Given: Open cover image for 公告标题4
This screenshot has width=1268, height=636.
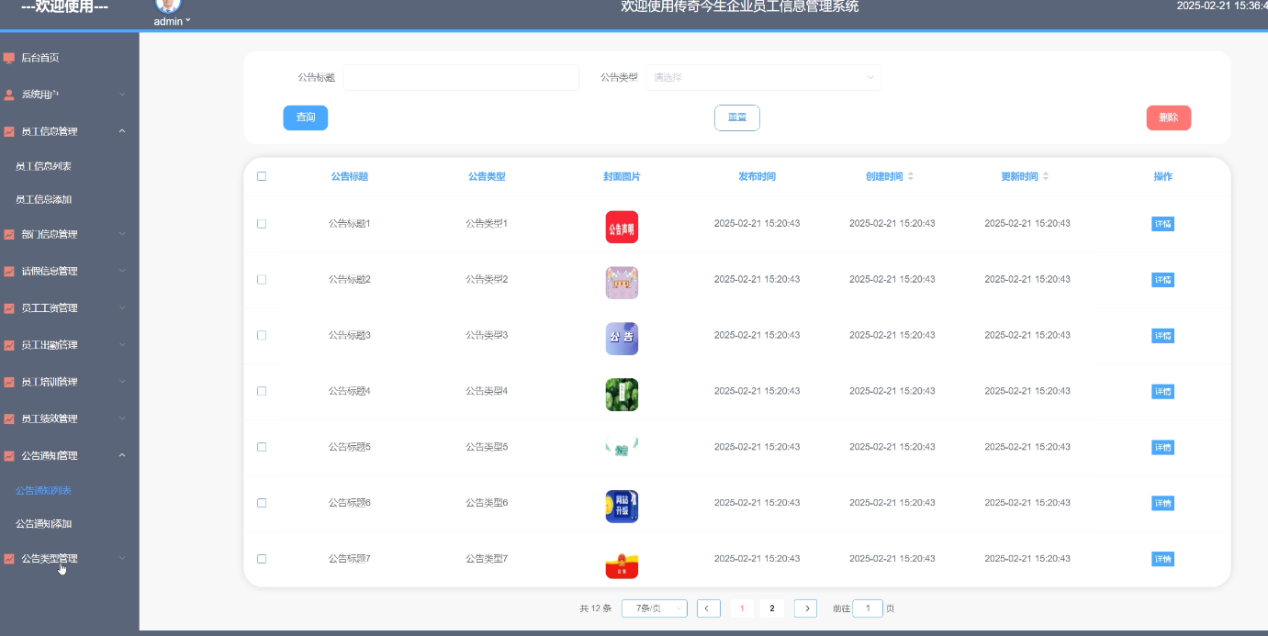Looking at the screenshot, I should coord(621,395).
